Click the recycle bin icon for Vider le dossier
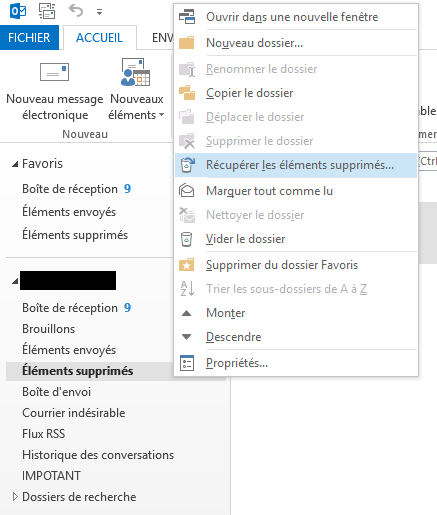 click(x=187, y=239)
